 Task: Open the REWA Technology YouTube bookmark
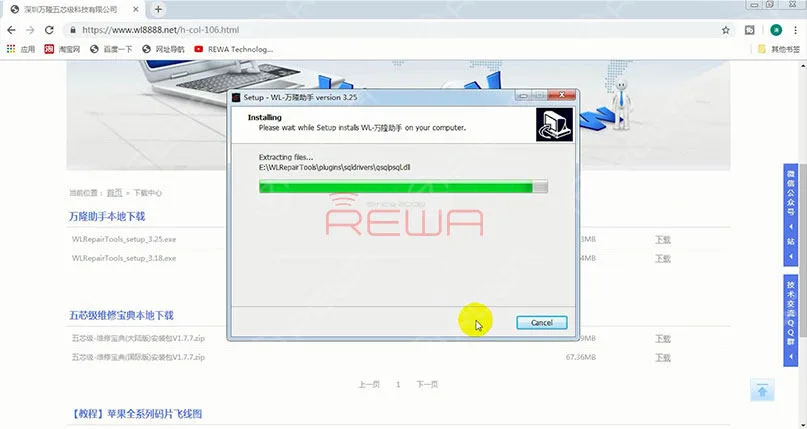pyautogui.click(x=234, y=49)
